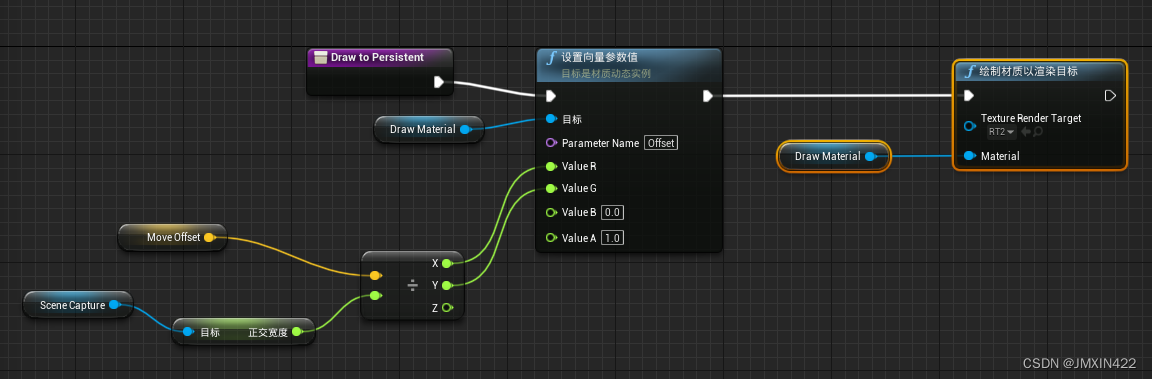Click the 正交宽度 label on the green node
Image resolution: width=1152 pixels, height=379 pixels.
(x=269, y=332)
